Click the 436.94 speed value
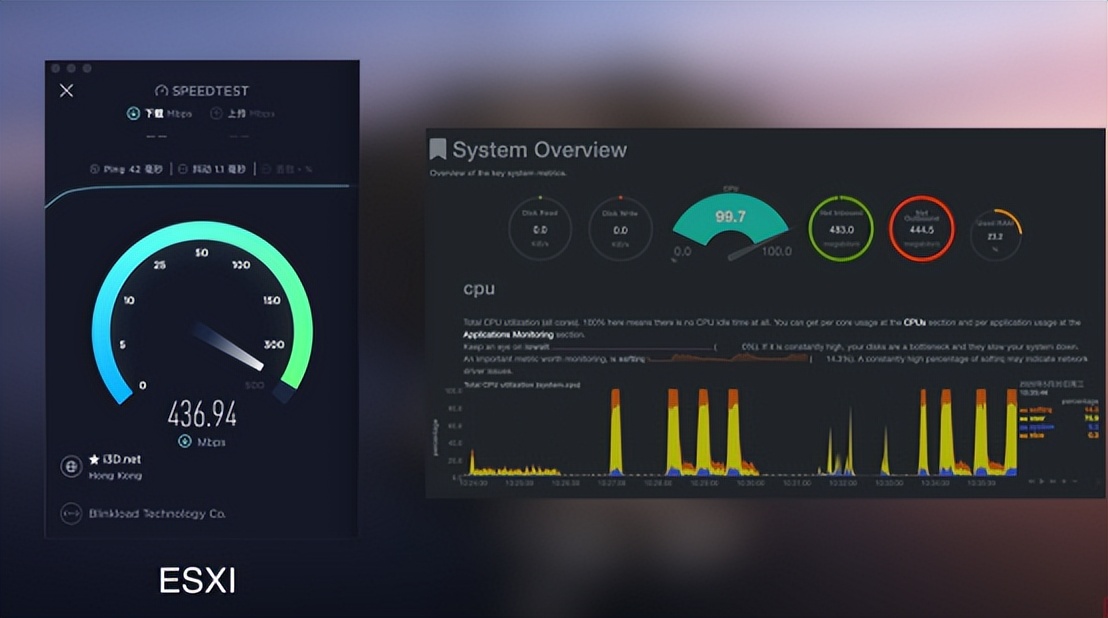Screen dimensions: 1108x618 [x=202, y=414]
